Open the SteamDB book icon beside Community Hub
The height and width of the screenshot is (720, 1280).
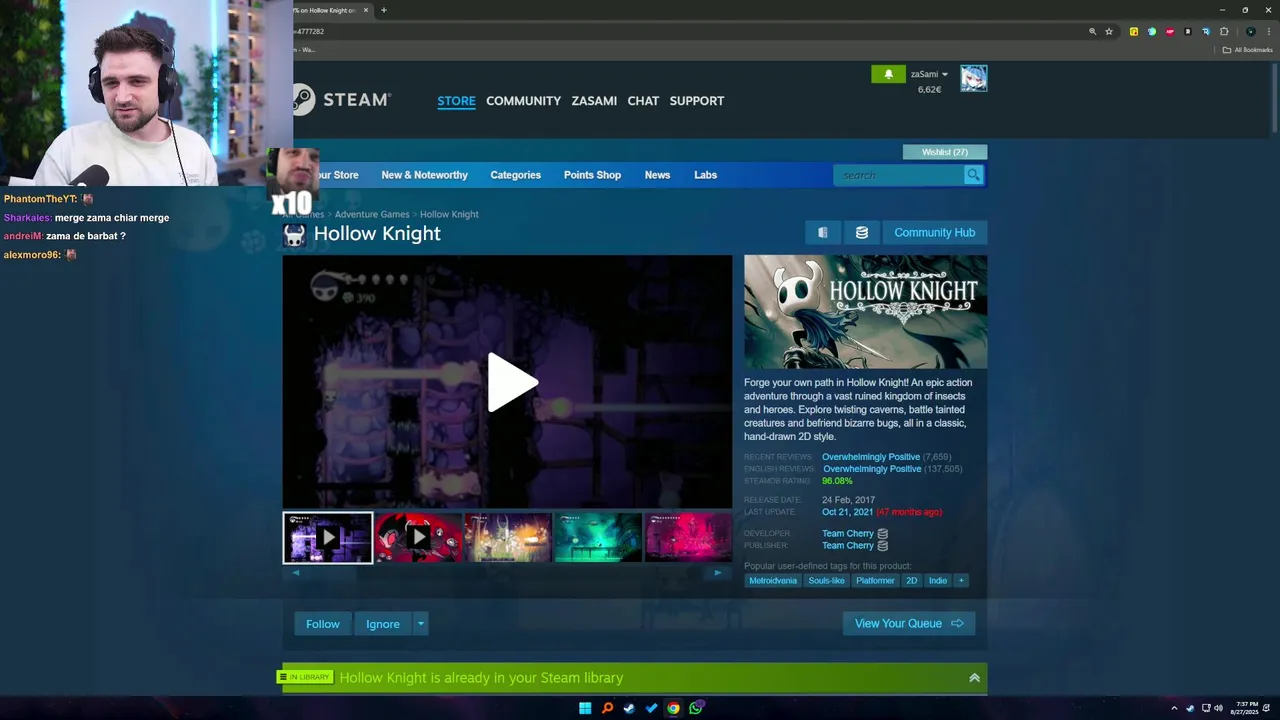[823, 232]
